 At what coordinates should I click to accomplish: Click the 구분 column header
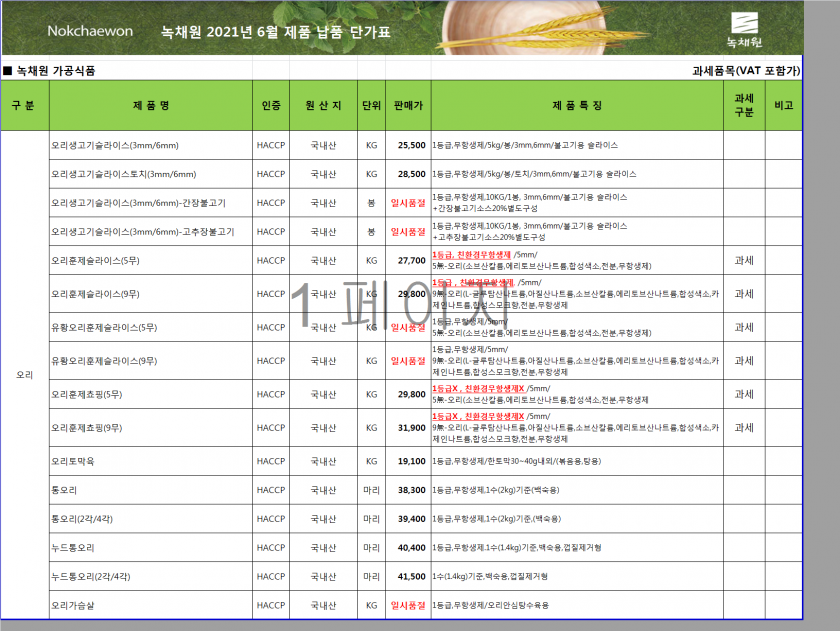pos(25,106)
